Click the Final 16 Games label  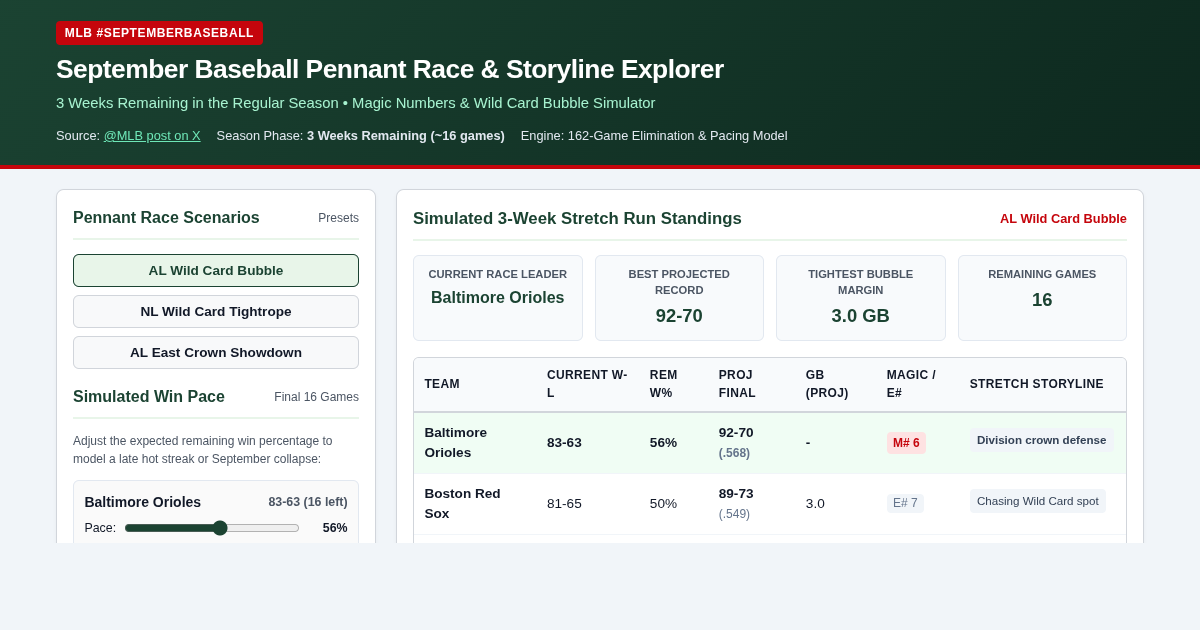point(316,397)
